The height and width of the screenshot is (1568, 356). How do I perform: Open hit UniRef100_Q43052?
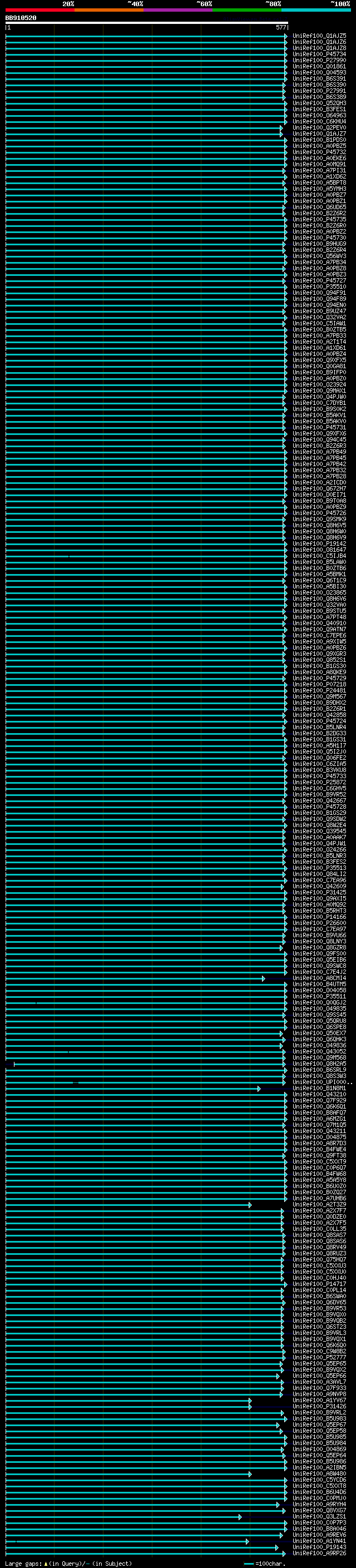319,1051
